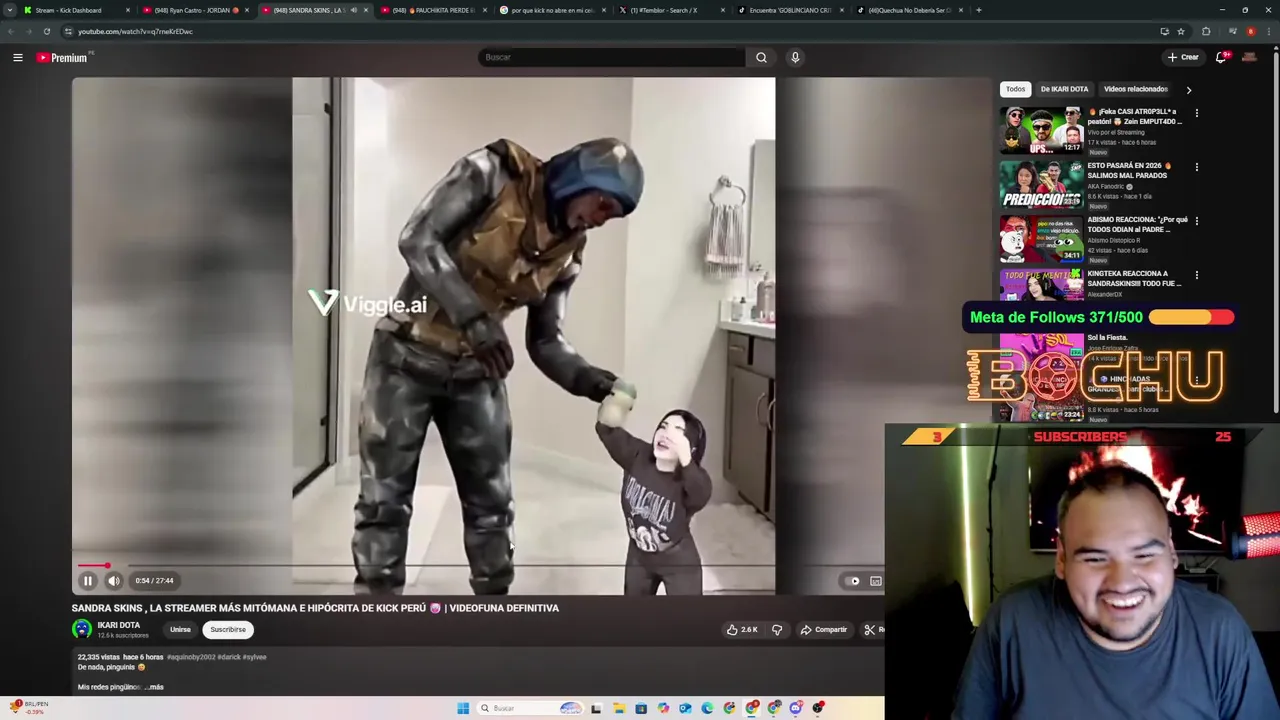Open options menu for KINGTEKA REACCIONA video
Viewport: 1280px width, 720px height.
point(1196,275)
